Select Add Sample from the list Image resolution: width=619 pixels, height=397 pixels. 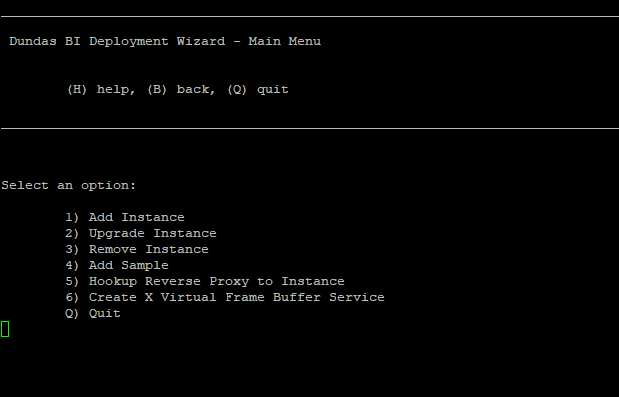coord(129,266)
